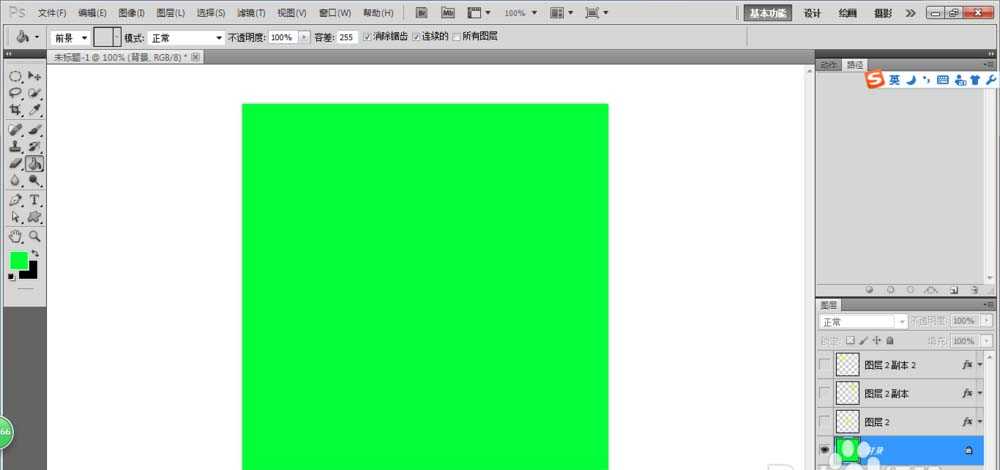This screenshot has width=1000, height=470.
Task: Uncheck the anti-alias (消除锯齿) checkbox
Action: coord(367,36)
